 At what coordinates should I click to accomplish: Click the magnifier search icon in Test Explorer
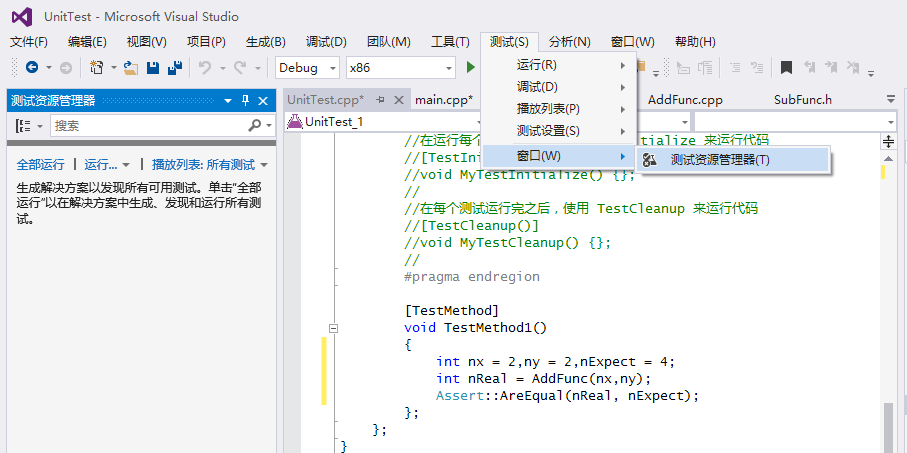point(255,125)
